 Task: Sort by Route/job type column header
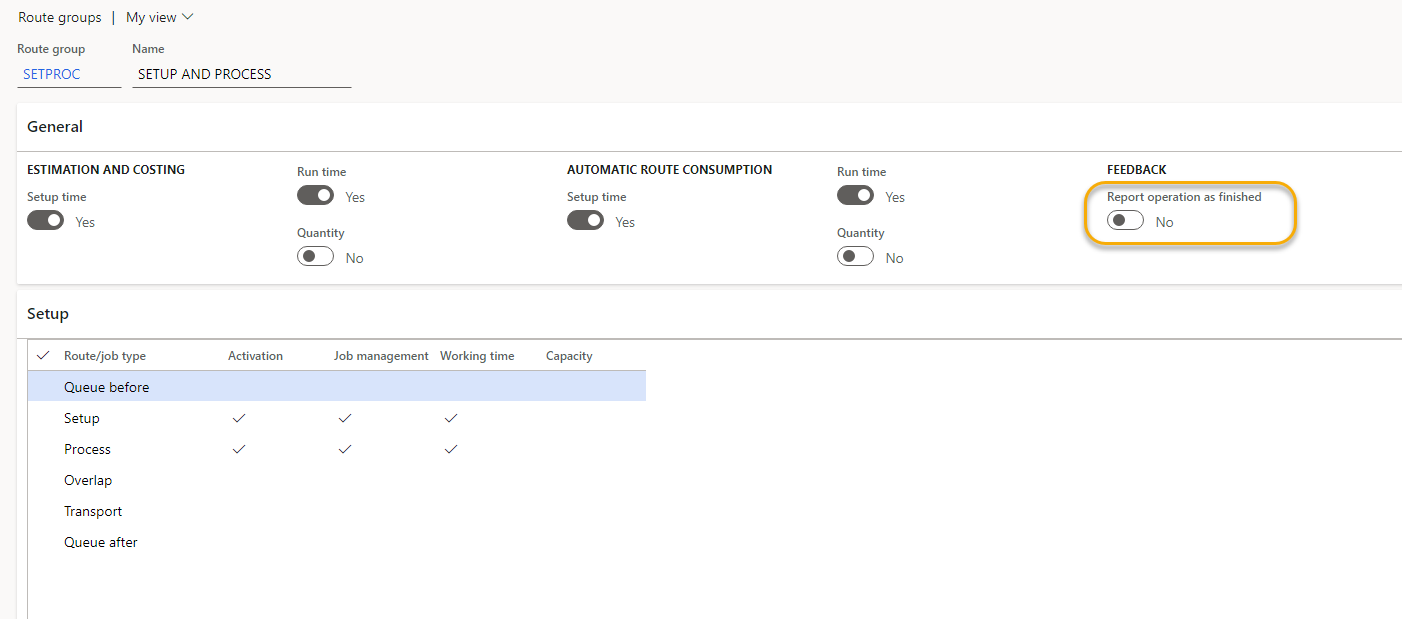click(x=105, y=356)
